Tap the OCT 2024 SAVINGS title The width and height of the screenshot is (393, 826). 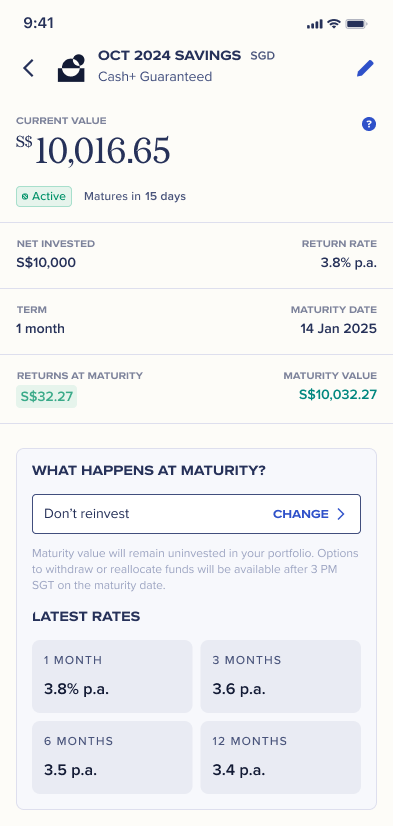(x=170, y=55)
